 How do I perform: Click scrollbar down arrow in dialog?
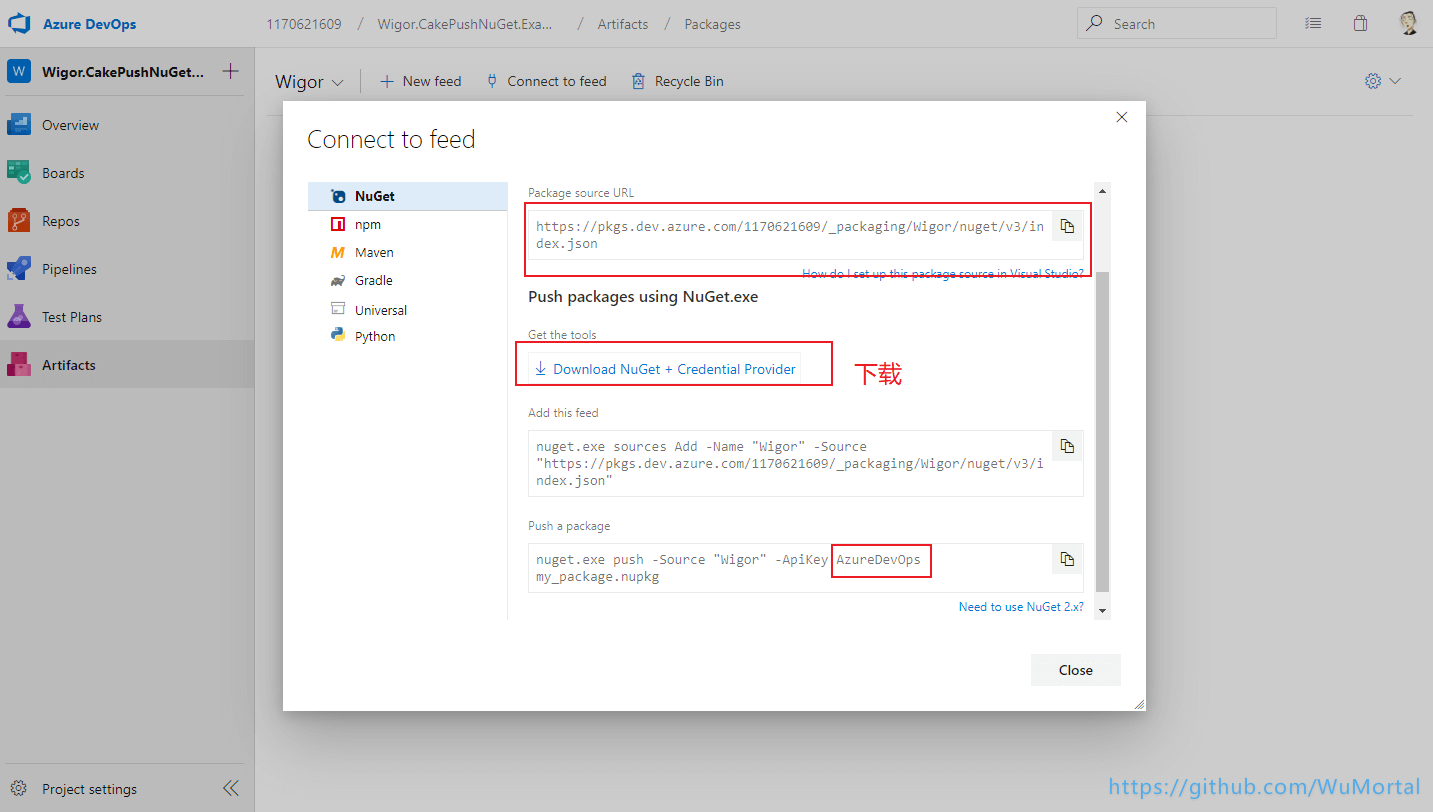1103,609
